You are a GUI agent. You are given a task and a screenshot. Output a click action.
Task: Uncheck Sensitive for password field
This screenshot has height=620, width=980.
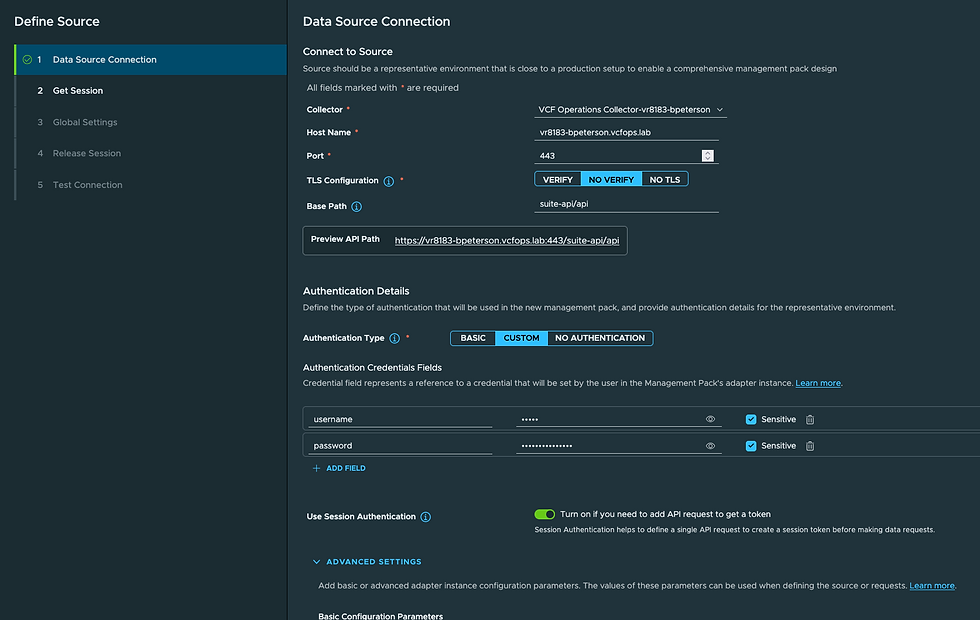coord(751,446)
